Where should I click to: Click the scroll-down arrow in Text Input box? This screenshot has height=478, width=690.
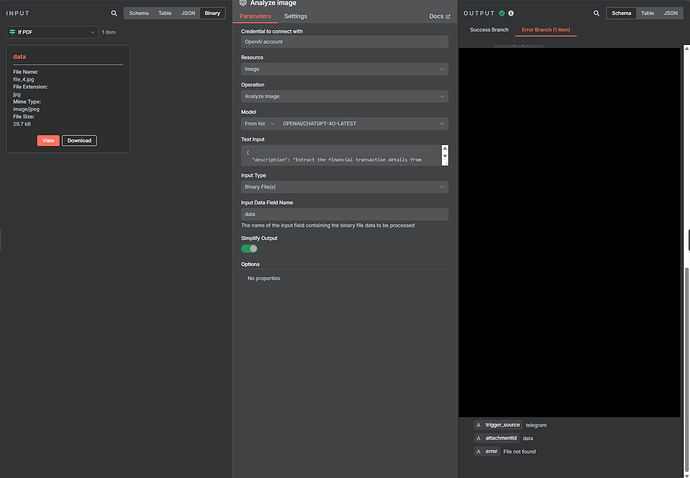(x=445, y=156)
